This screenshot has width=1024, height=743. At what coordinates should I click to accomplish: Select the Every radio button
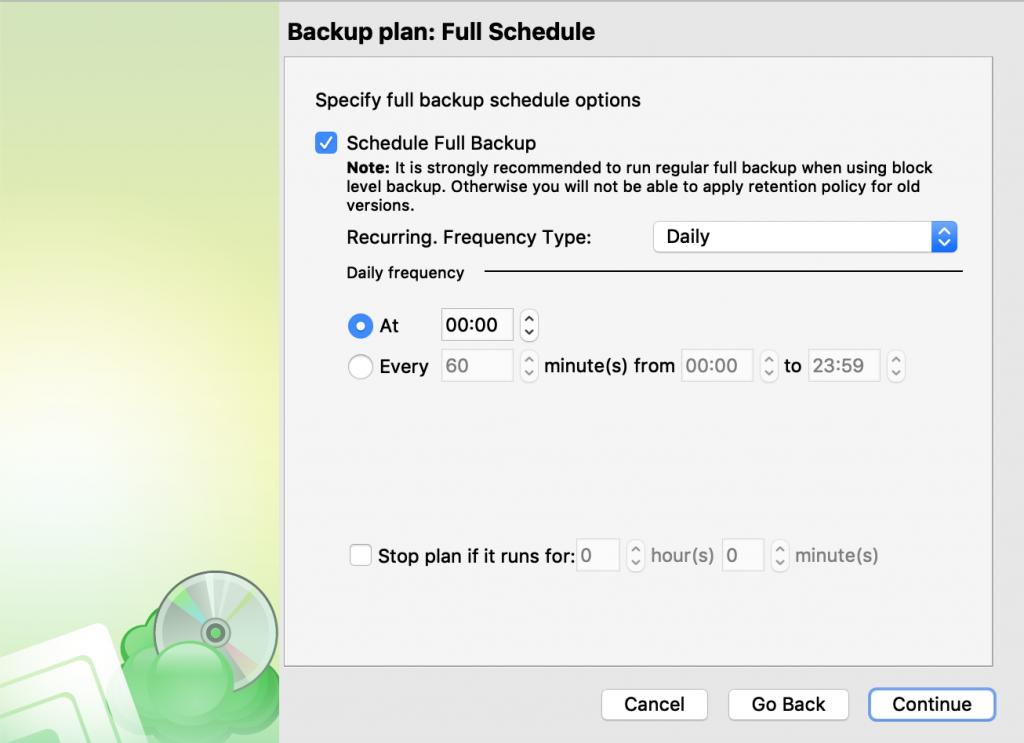[x=360, y=366]
